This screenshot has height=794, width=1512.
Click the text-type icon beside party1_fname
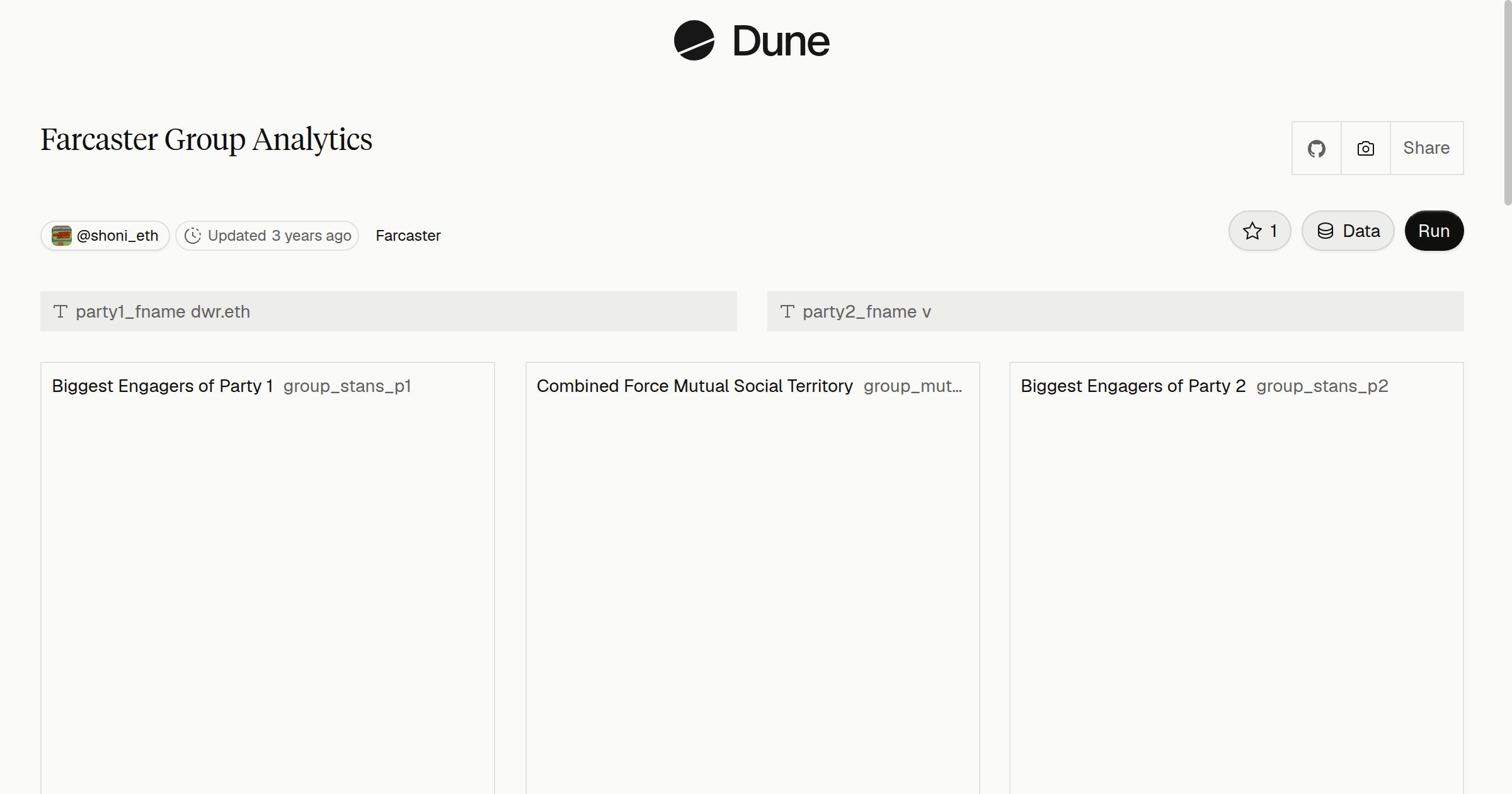pyautogui.click(x=60, y=311)
